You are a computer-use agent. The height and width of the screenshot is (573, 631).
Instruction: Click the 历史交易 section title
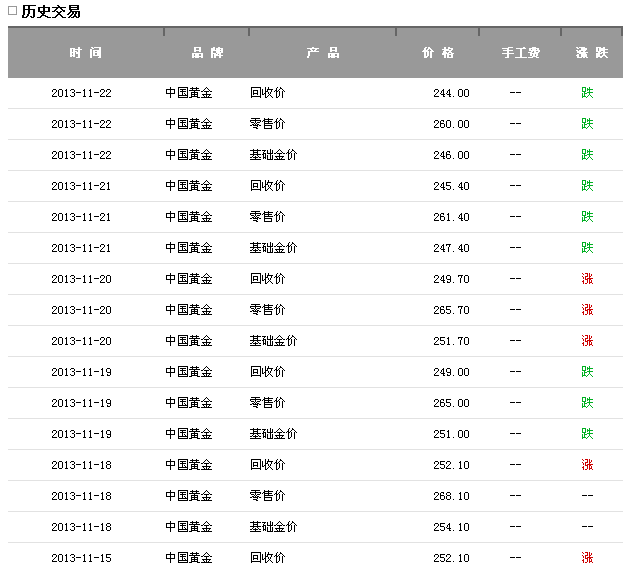click(x=51, y=12)
